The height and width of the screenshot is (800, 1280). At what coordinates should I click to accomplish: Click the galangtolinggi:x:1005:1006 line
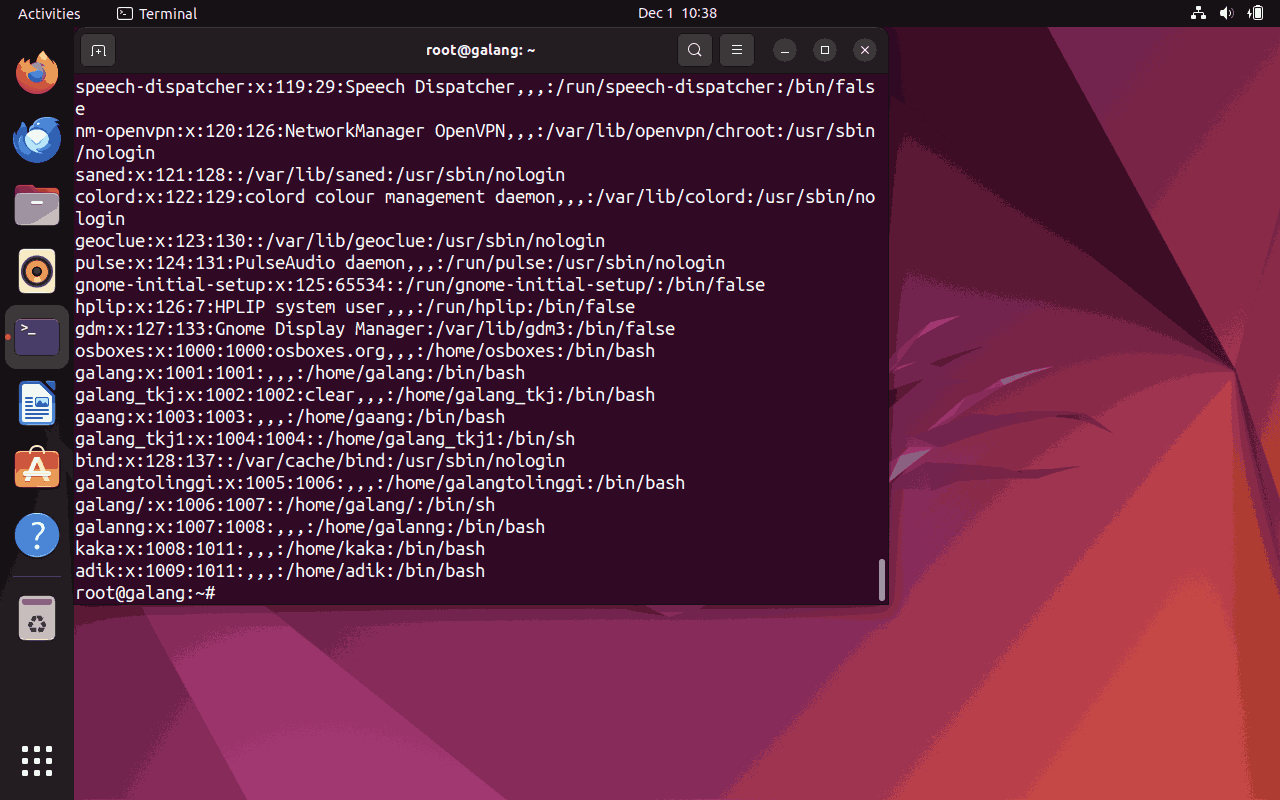pos(380,483)
